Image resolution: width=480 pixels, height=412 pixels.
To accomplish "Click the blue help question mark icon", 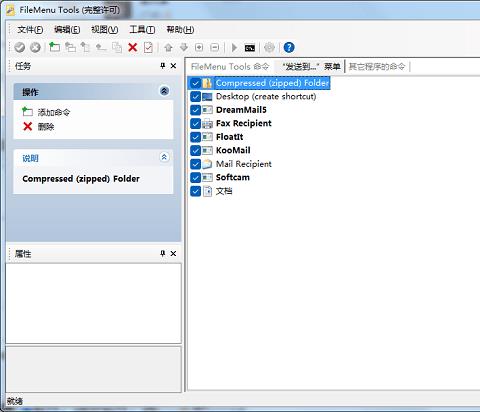I will (289, 48).
